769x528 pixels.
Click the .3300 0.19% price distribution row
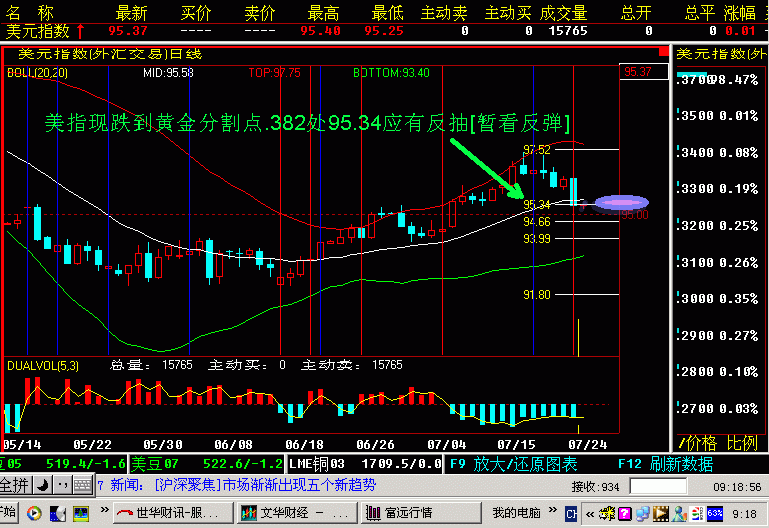(718, 189)
